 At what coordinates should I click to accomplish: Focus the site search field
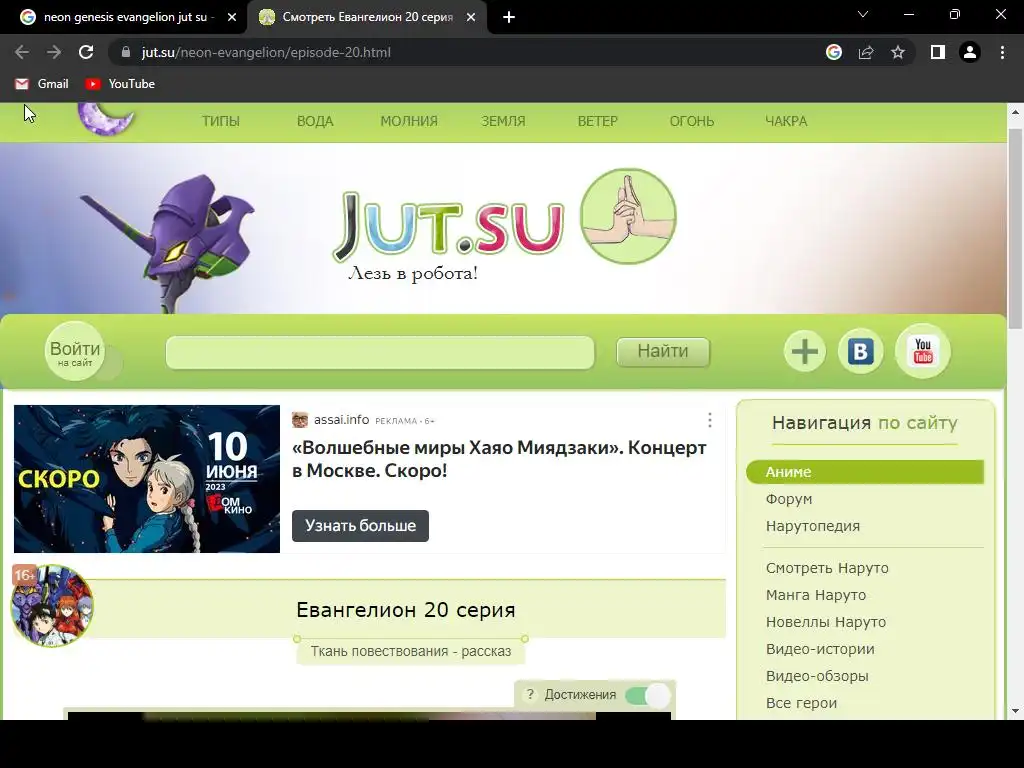click(380, 353)
